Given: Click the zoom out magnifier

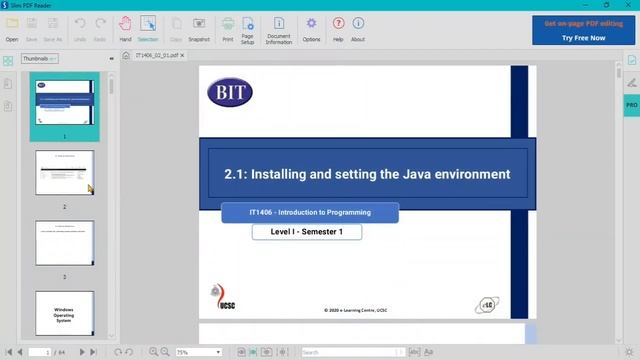Looking at the screenshot, I should tap(165, 352).
